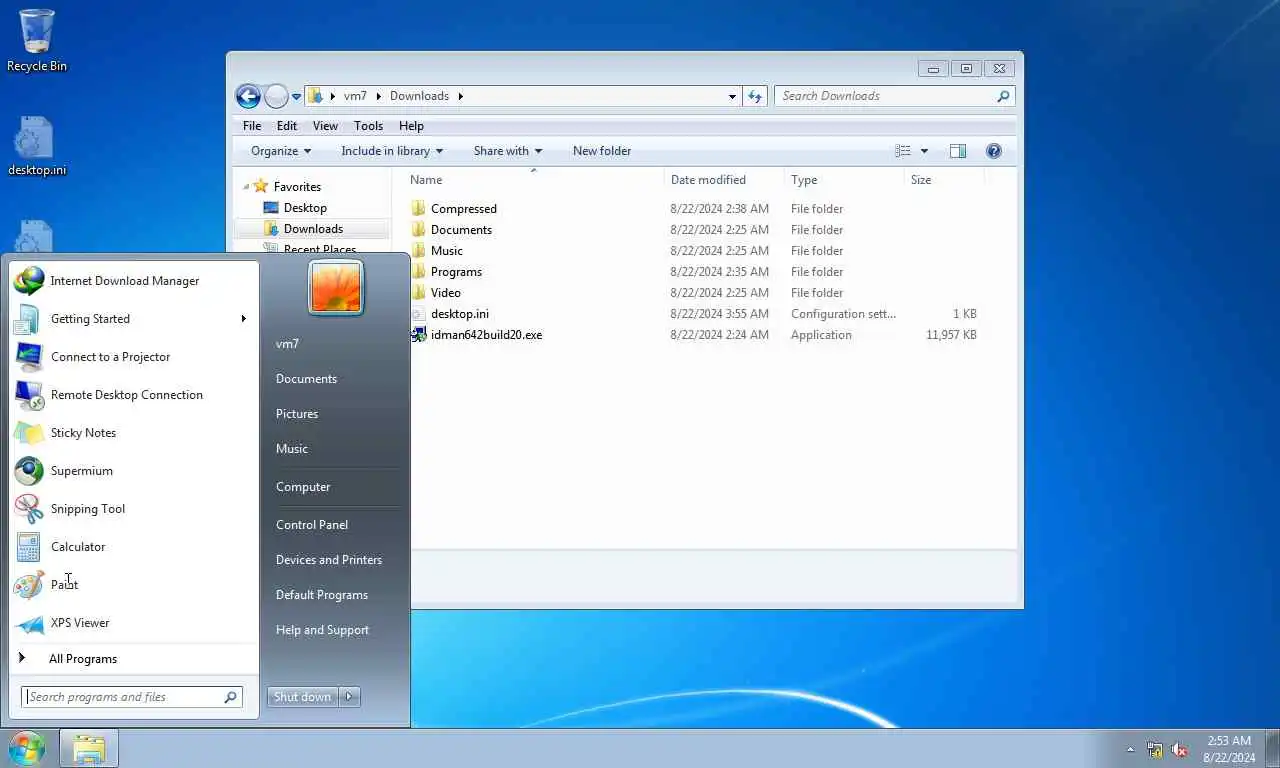Launch Connect to a Projector
The height and width of the screenshot is (768, 1280).
tap(132, 357)
